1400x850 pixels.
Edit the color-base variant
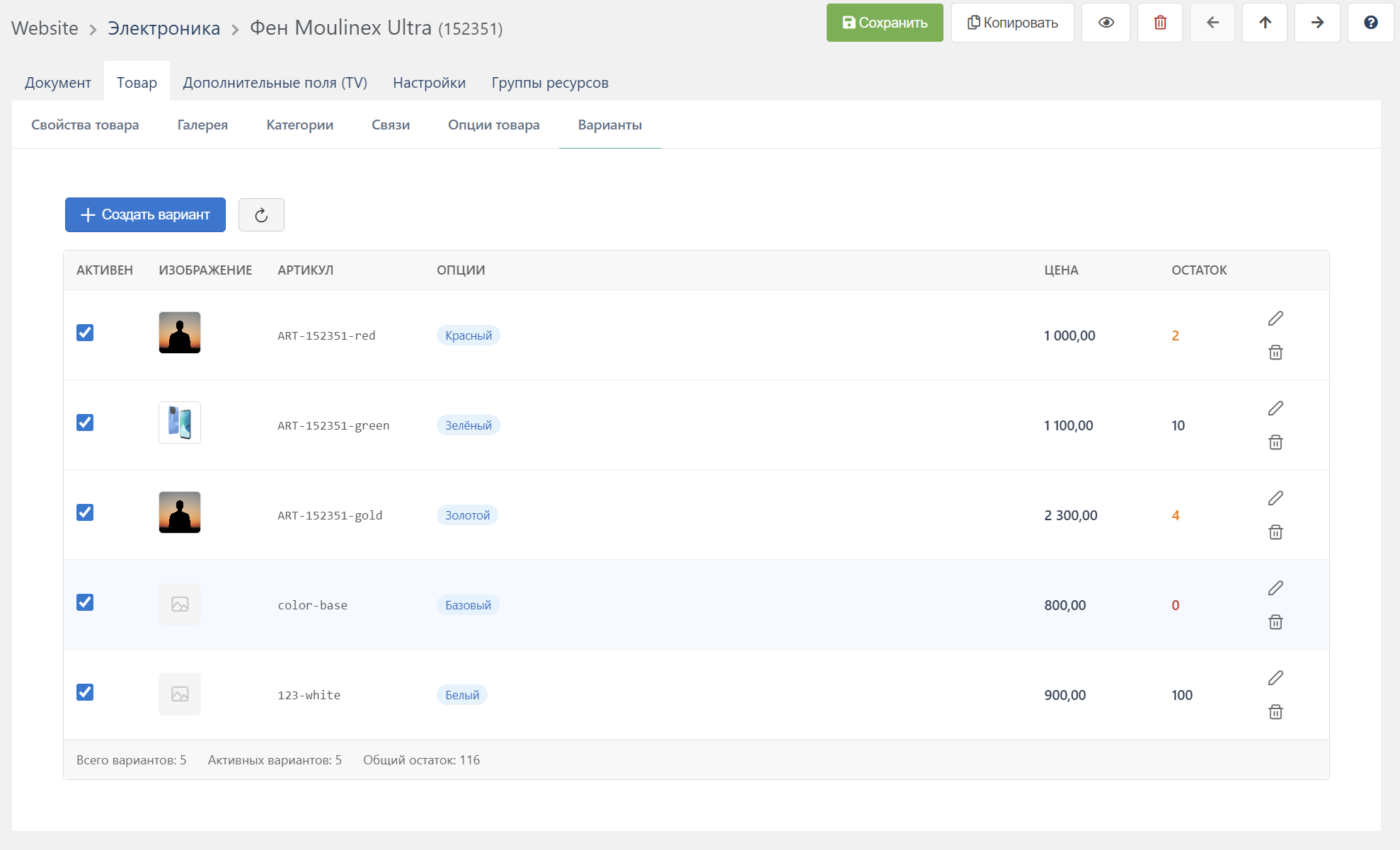pos(1275,588)
